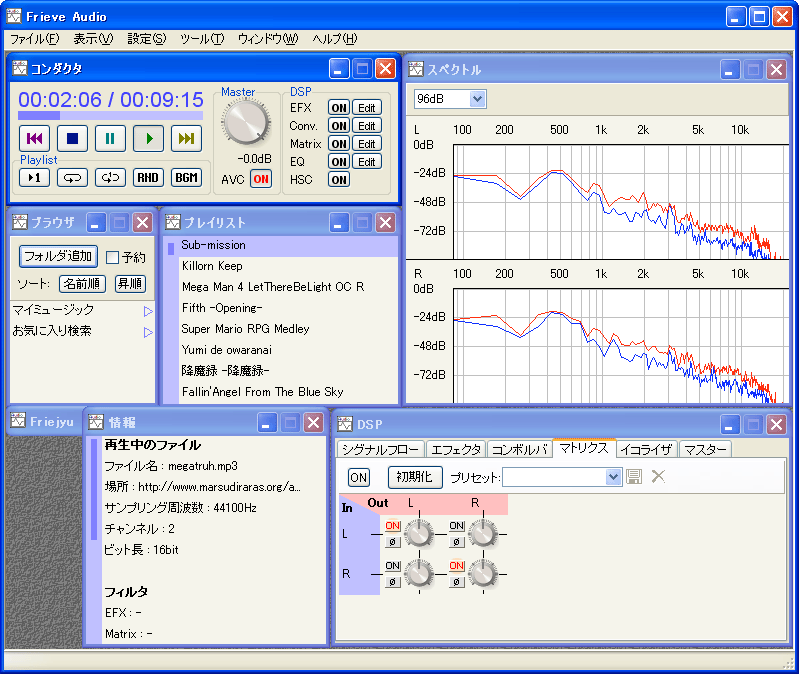This screenshot has height=674, width=799.
Task: Expand the マイミュージック folder arrow
Action: tap(148, 311)
